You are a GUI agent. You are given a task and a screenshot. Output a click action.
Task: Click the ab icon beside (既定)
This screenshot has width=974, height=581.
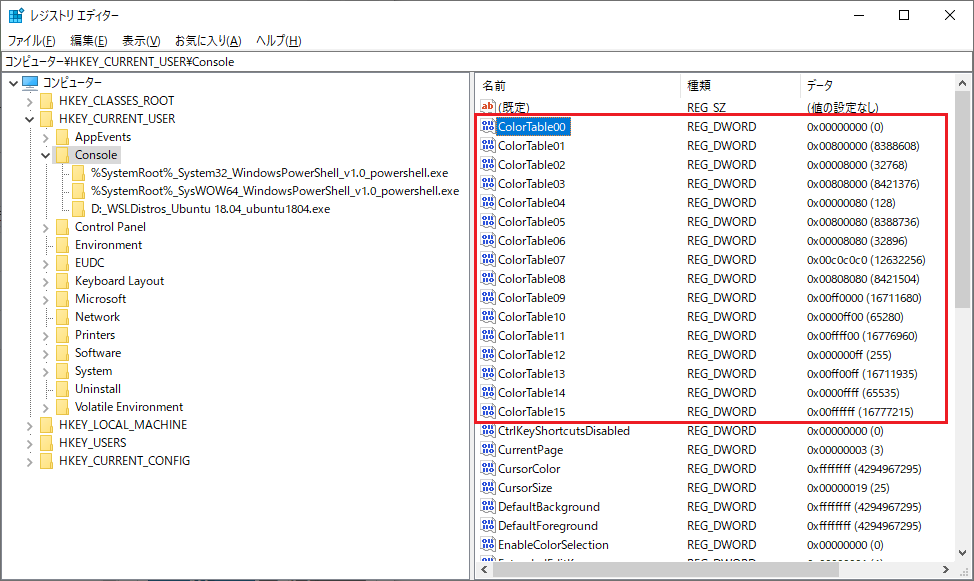488,107
